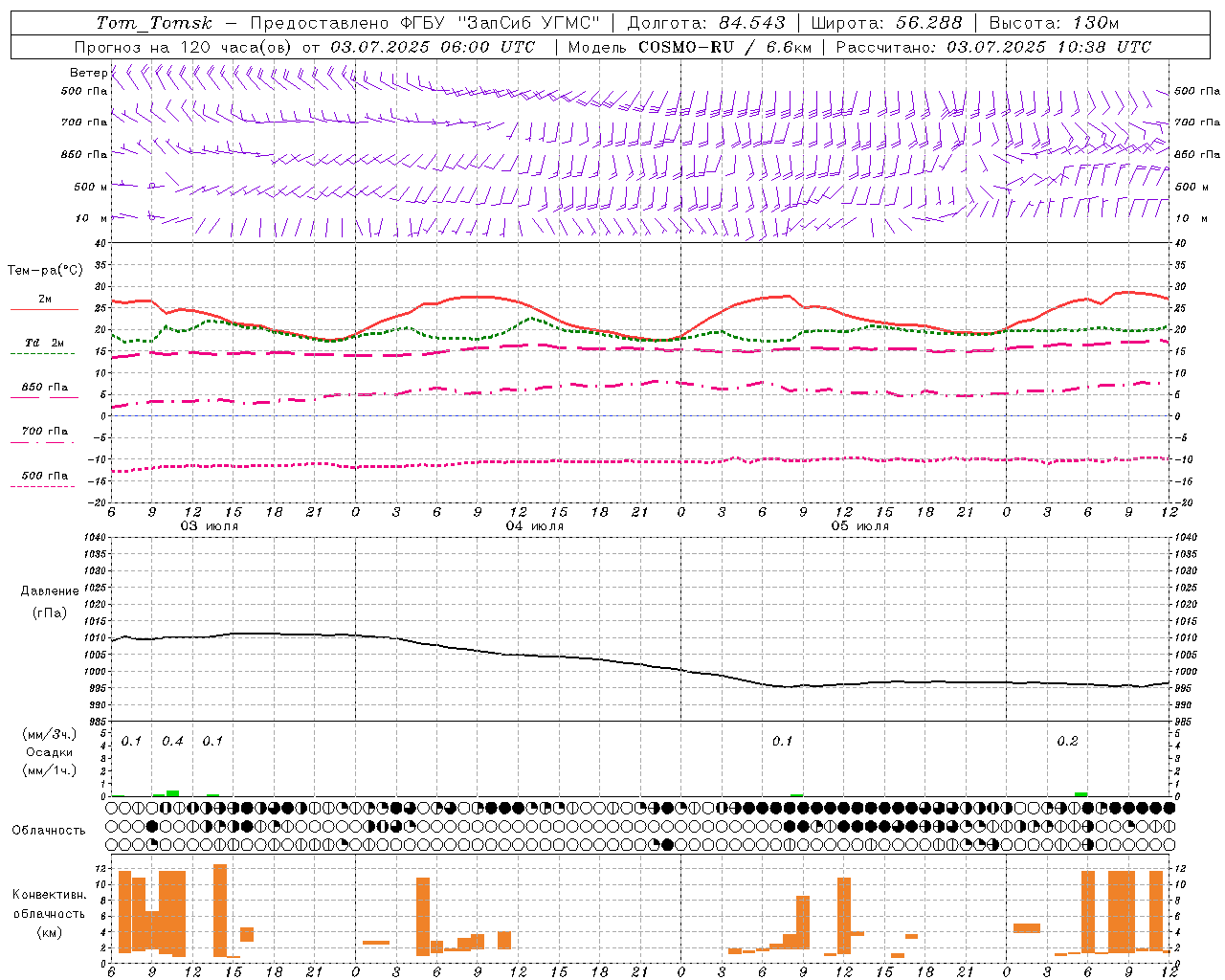Image resolution: width=1225 pixels, height=980 pixels.
Task: Select the forecast start time 03.07.2025 06:00 UTC
Action: [x=433, y=47]
